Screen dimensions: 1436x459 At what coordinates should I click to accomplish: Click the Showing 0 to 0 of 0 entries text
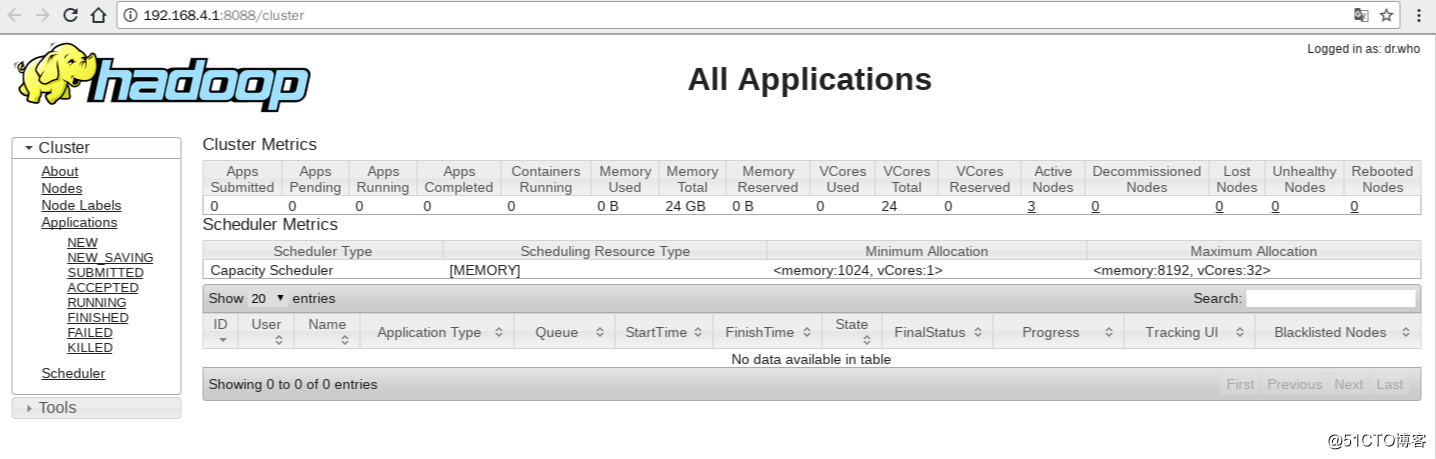pos(293,384)
